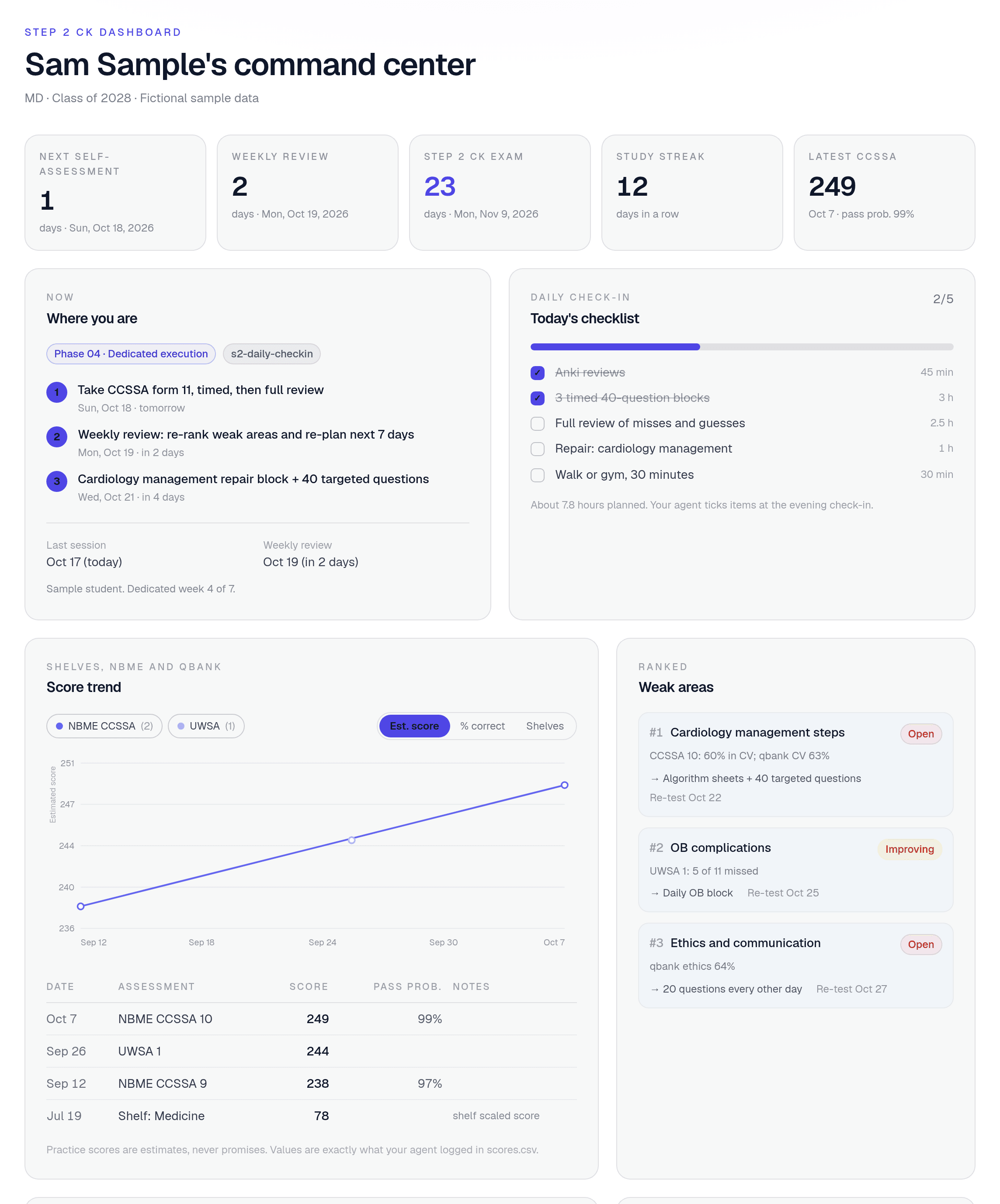Open weak area #2 OB complications
The width and height of the screenshot is (1000, 1204).
coord(796,870)
